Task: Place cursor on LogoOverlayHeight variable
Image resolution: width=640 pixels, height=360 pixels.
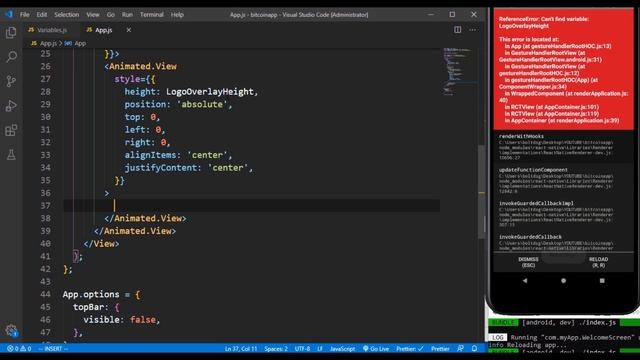Action: tap(209, 92)
